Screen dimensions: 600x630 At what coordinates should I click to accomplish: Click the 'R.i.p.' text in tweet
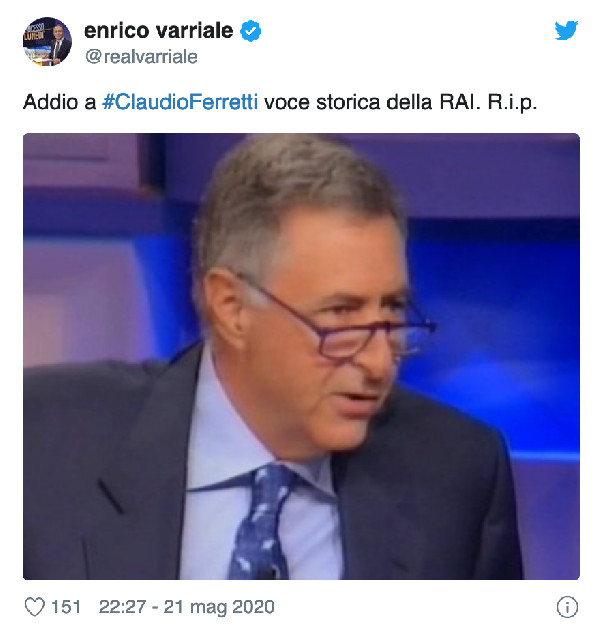tap(512, 103)
